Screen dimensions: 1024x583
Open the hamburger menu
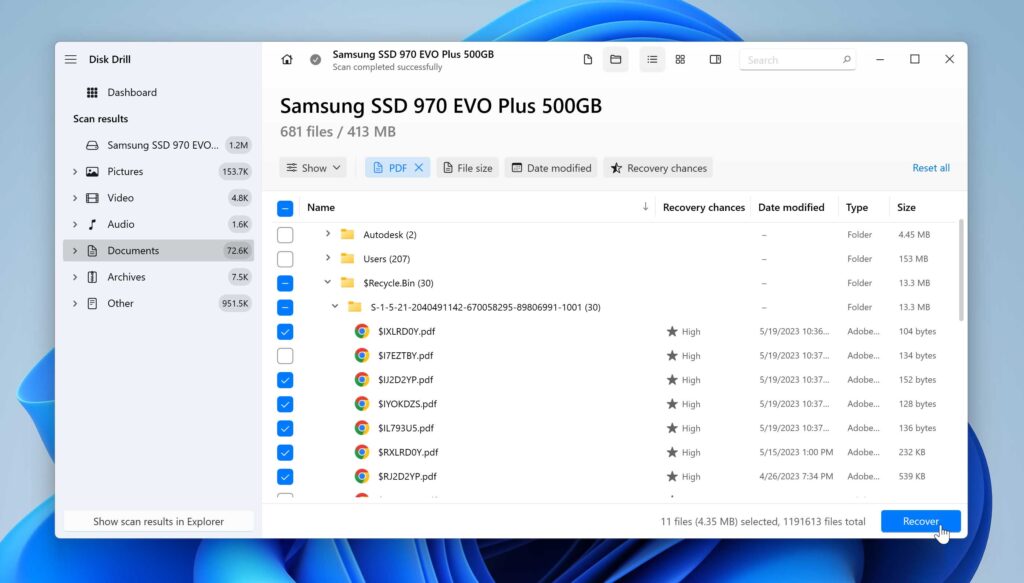click(70, 59)
